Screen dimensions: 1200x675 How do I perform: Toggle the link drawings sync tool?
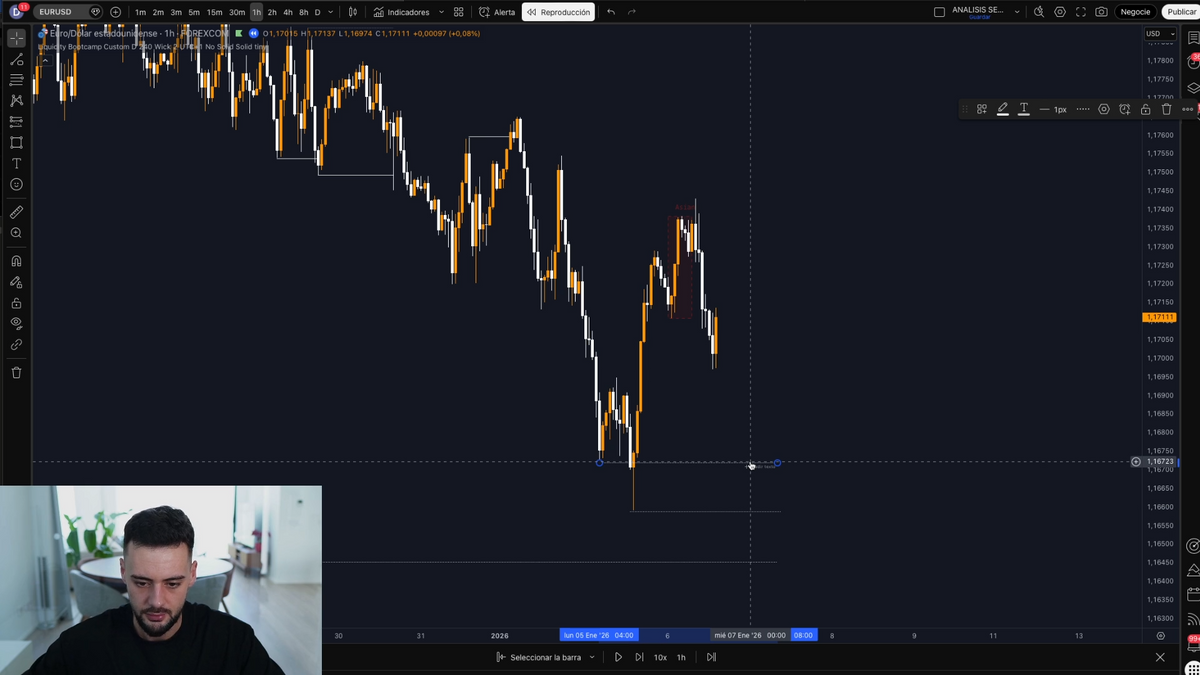point(16,345)
